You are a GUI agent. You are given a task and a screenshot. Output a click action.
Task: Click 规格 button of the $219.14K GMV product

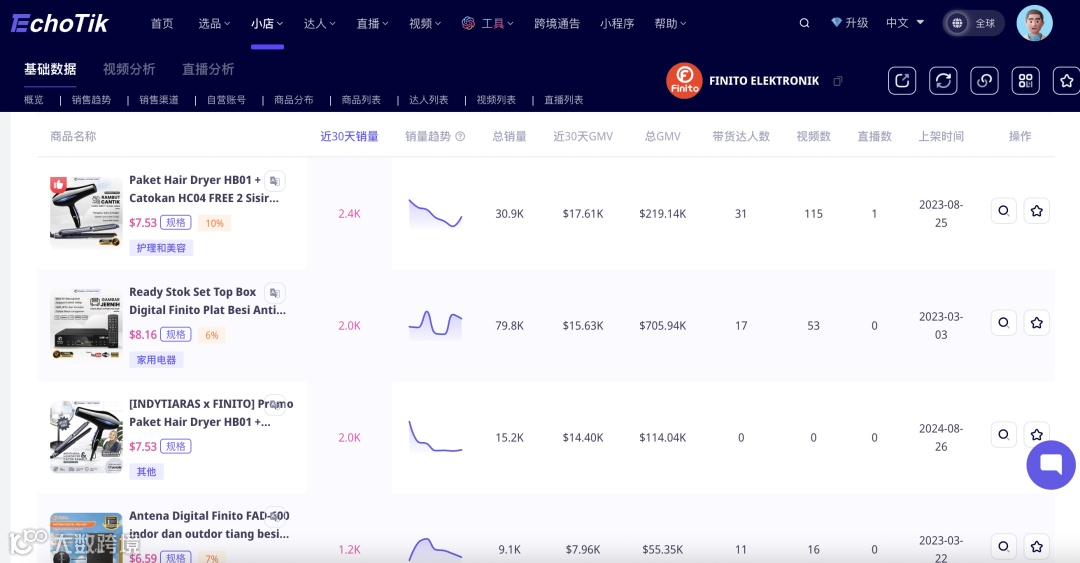point(176,223)
